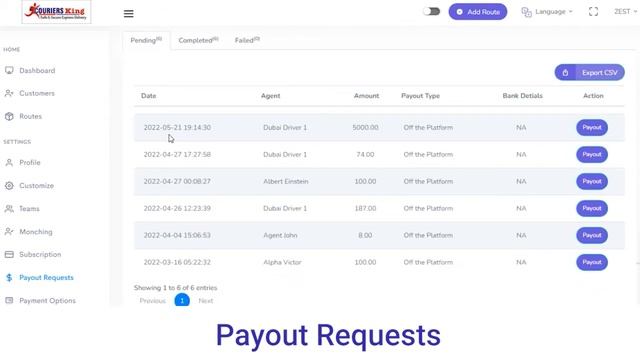The image size is (640, 360).
Task: Open Customers in sidebar
Action: [37, 93]
